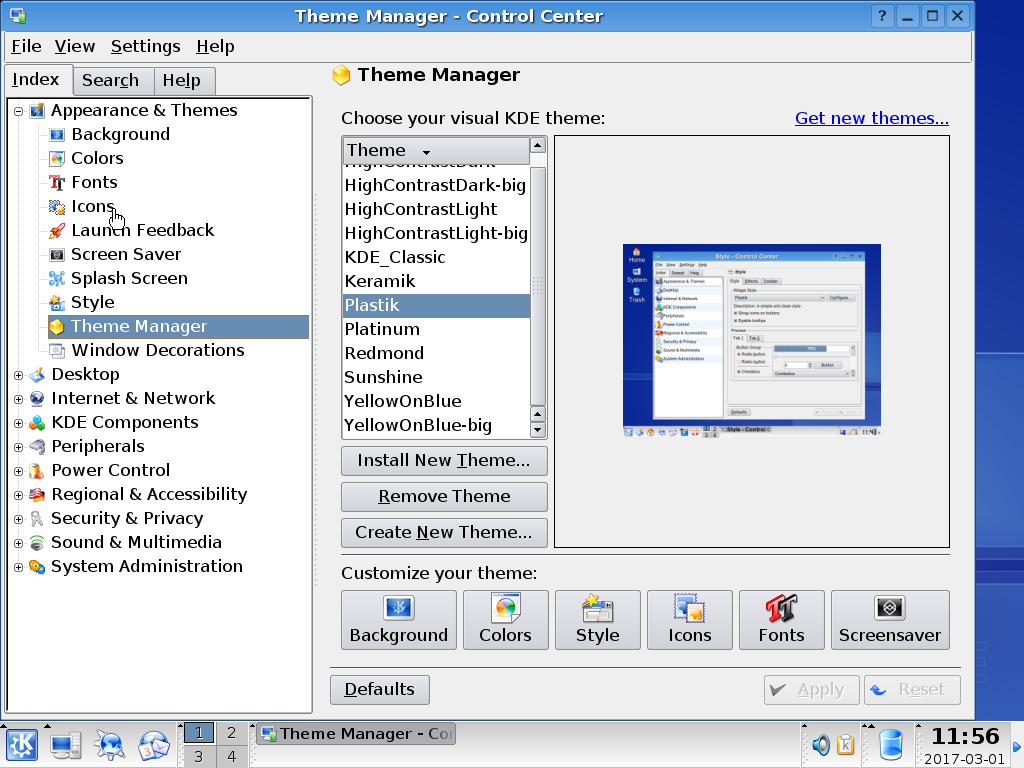
Task: Click the Power Control icon in the tree
Action: point(37,471)
